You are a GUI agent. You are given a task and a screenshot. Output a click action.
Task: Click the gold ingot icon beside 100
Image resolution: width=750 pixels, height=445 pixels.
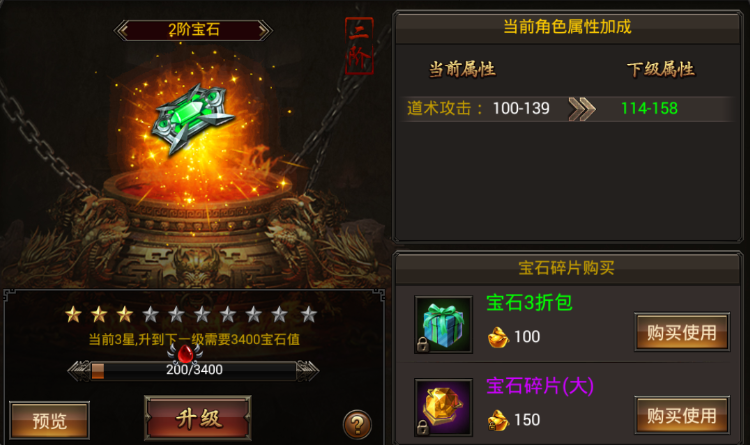point(498,337)
